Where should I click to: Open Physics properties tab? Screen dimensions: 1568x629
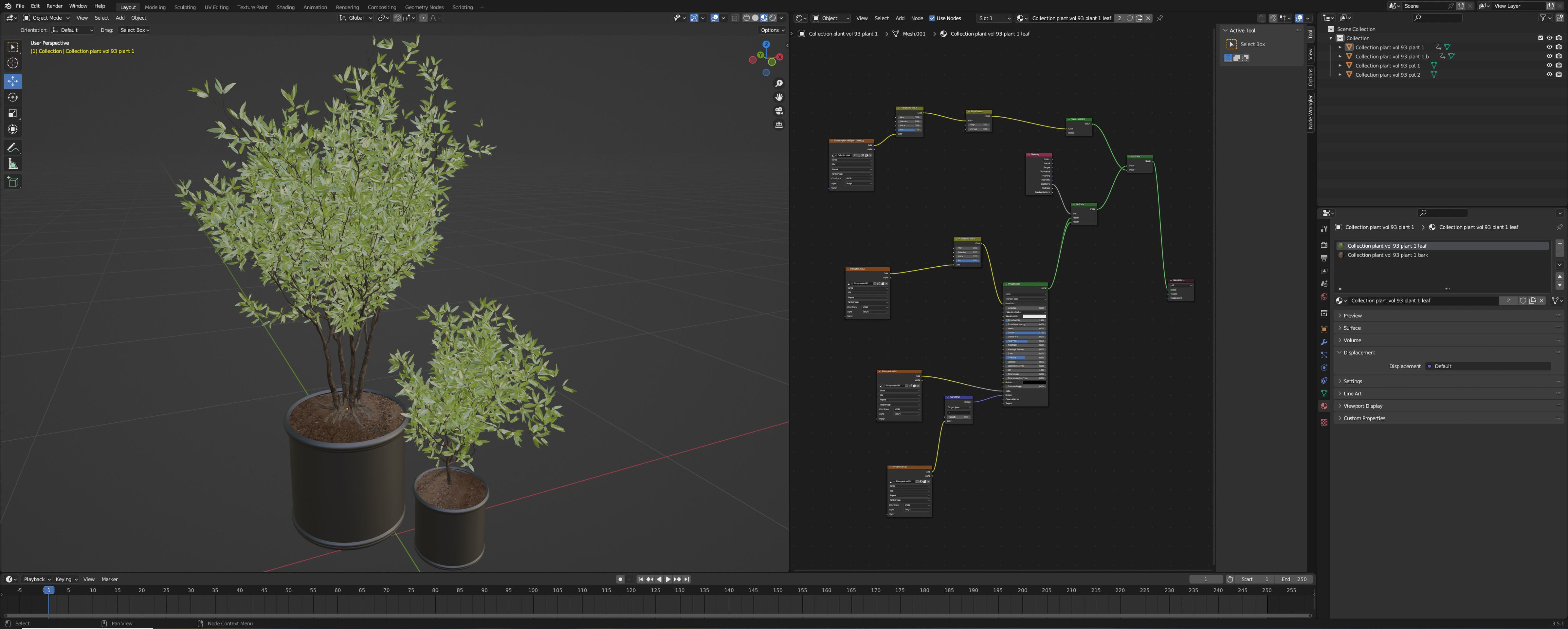(x=1324, y=368)
